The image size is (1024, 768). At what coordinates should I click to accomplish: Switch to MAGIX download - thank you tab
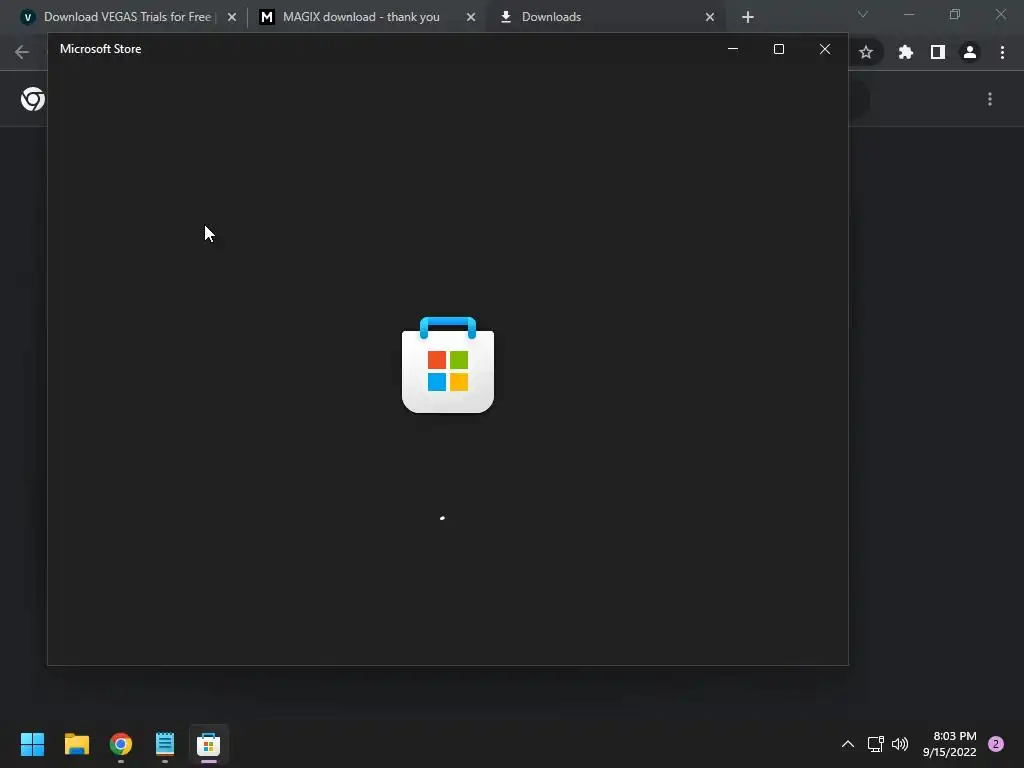(x=361, y=17)
